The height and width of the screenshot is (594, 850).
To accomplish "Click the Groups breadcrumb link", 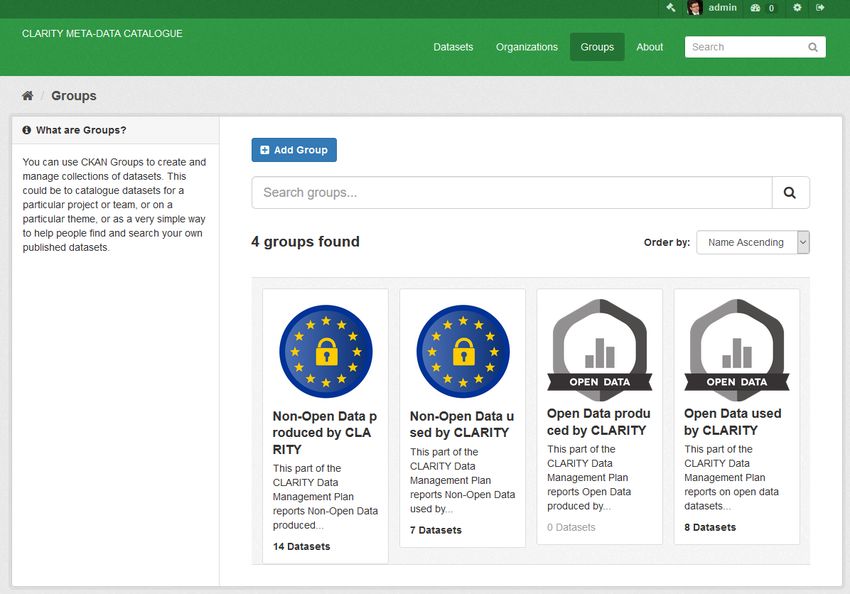I will click(x=74, y=96).
